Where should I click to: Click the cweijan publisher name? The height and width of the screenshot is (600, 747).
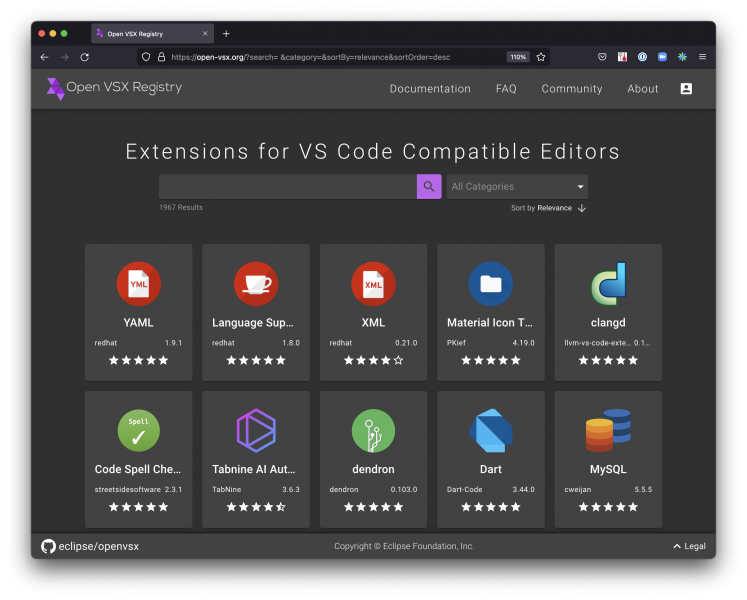click(578, 489)
